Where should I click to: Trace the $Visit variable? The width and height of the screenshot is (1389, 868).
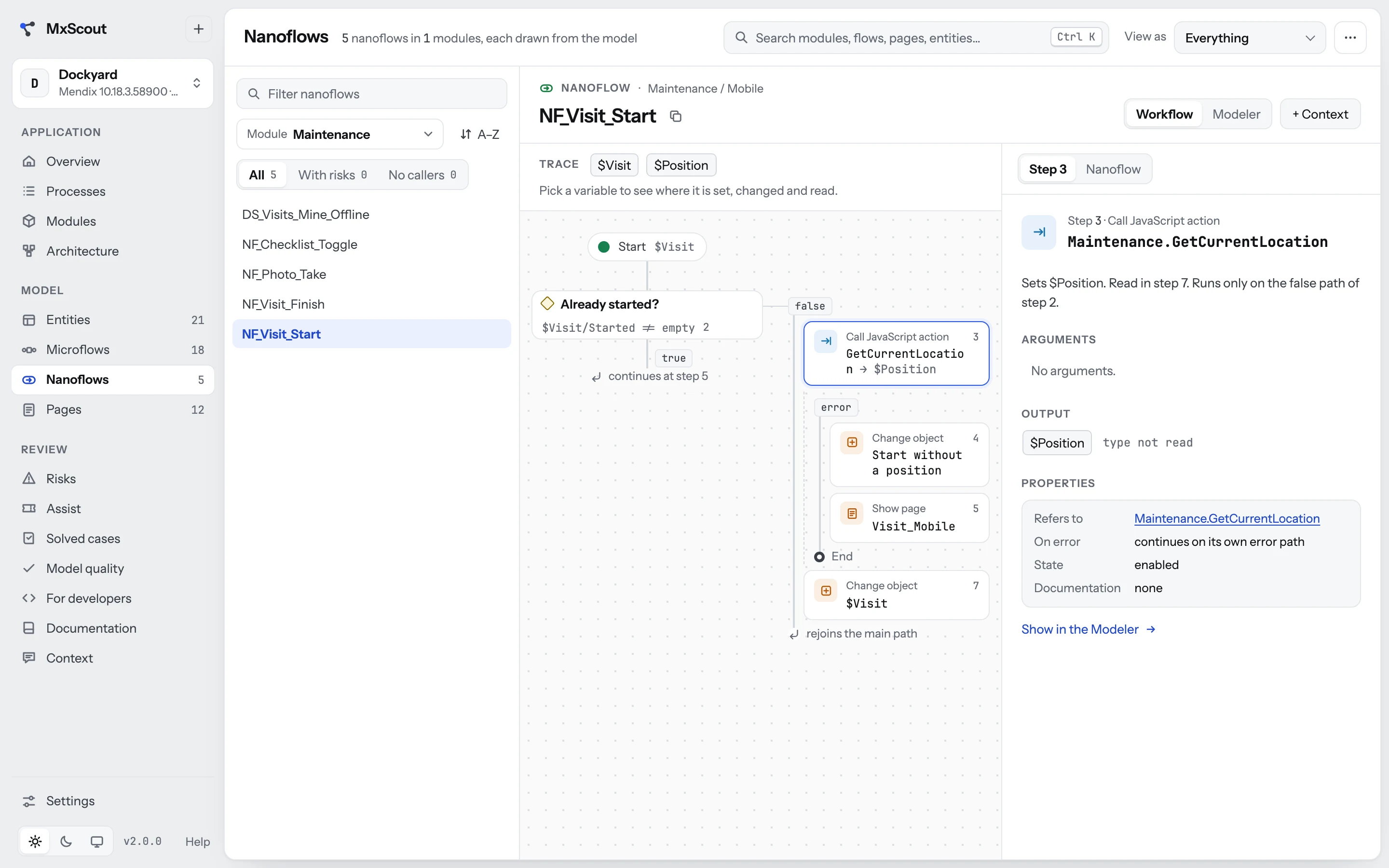tap(614, 165)
